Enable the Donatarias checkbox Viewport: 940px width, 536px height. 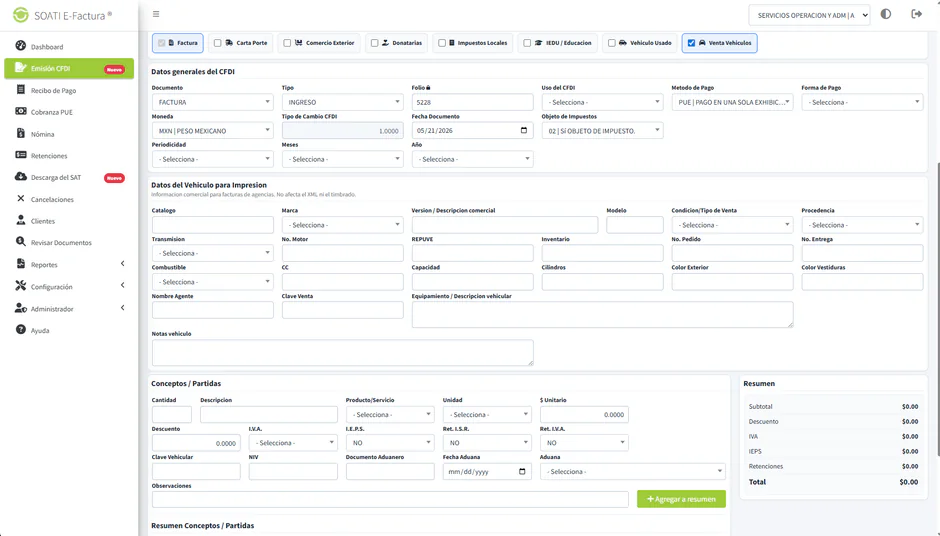(374, 43)
